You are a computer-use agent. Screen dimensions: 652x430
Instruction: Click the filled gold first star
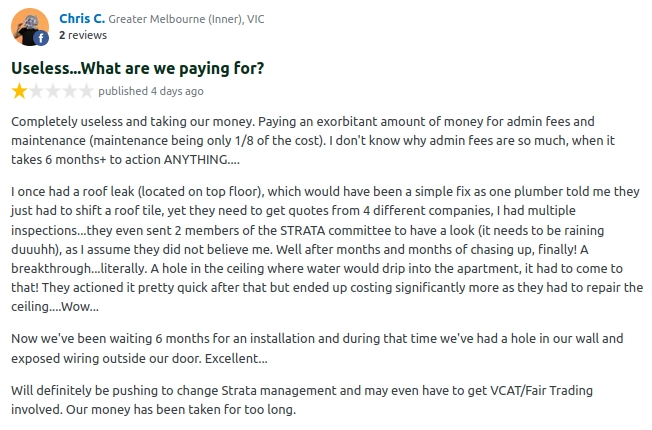(x=19, y=91)
